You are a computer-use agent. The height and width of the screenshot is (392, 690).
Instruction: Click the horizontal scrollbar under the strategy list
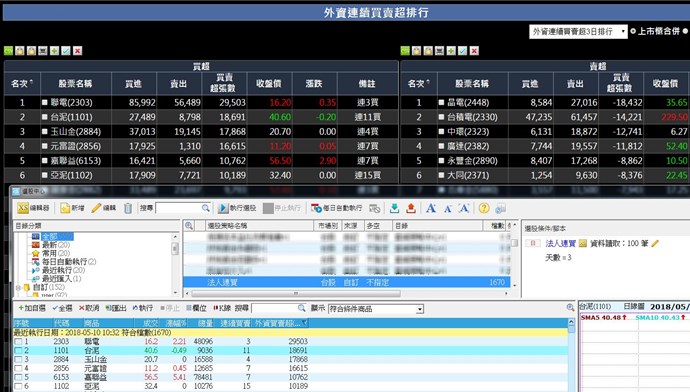click(x=296, y=293)
